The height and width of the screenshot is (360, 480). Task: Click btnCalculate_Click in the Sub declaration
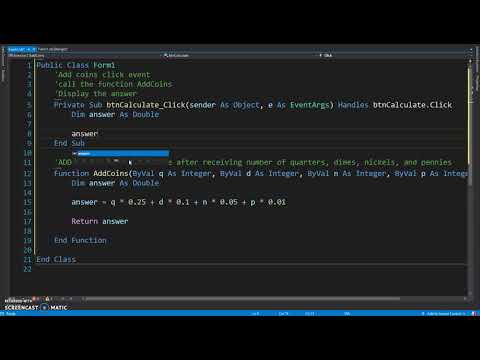tap(146, 105)
